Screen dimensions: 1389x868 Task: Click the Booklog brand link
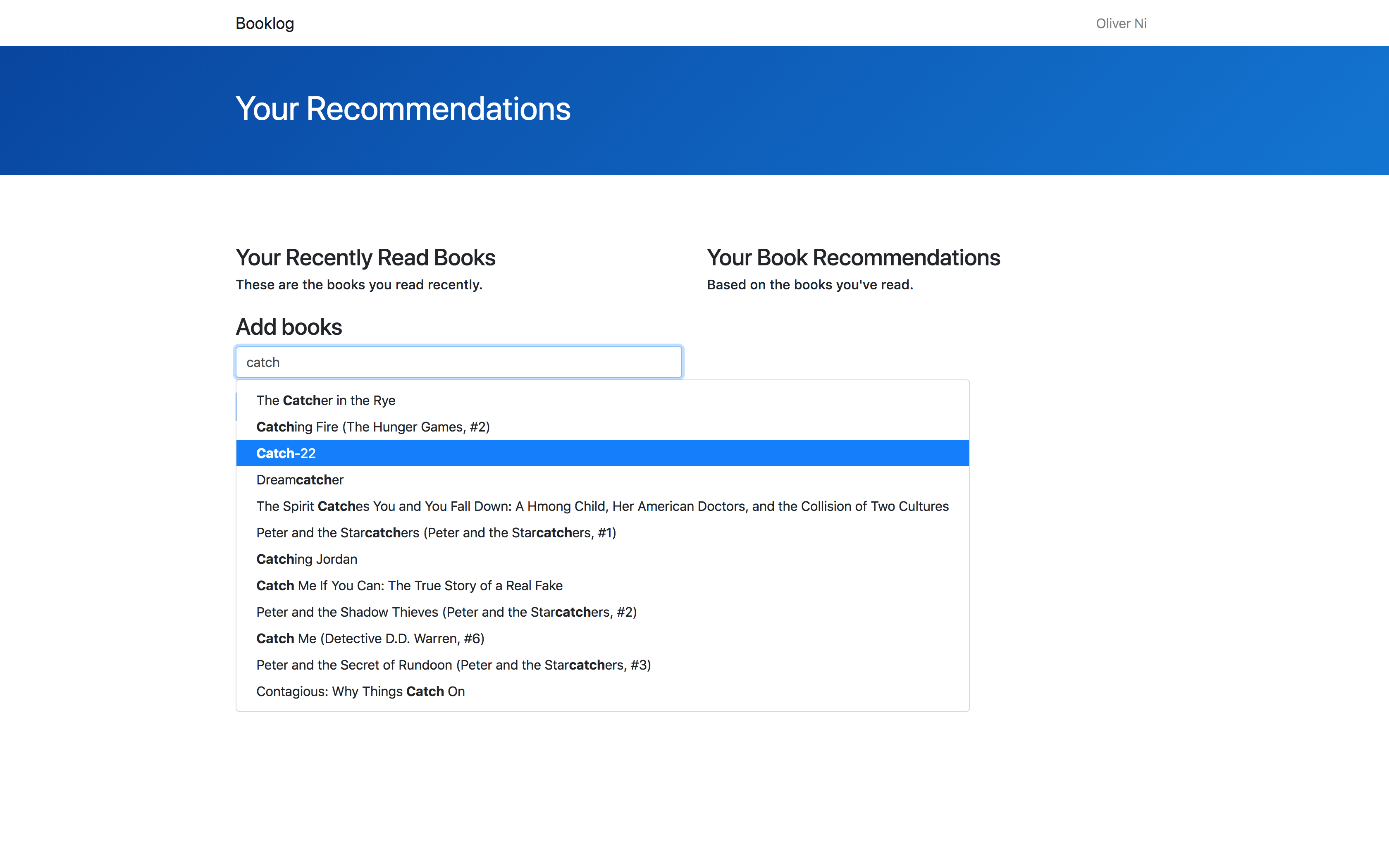click(265, 24)
